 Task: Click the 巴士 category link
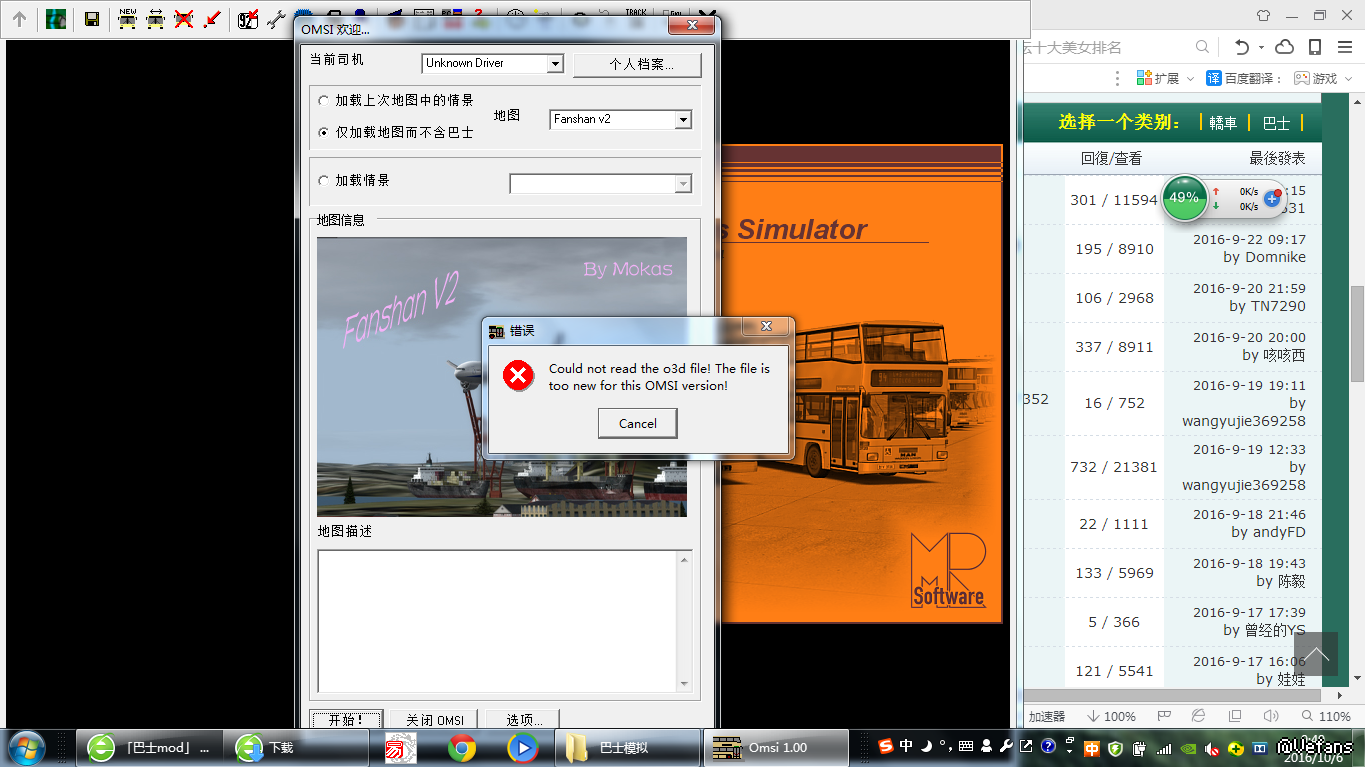click(x=1276, y=123)
